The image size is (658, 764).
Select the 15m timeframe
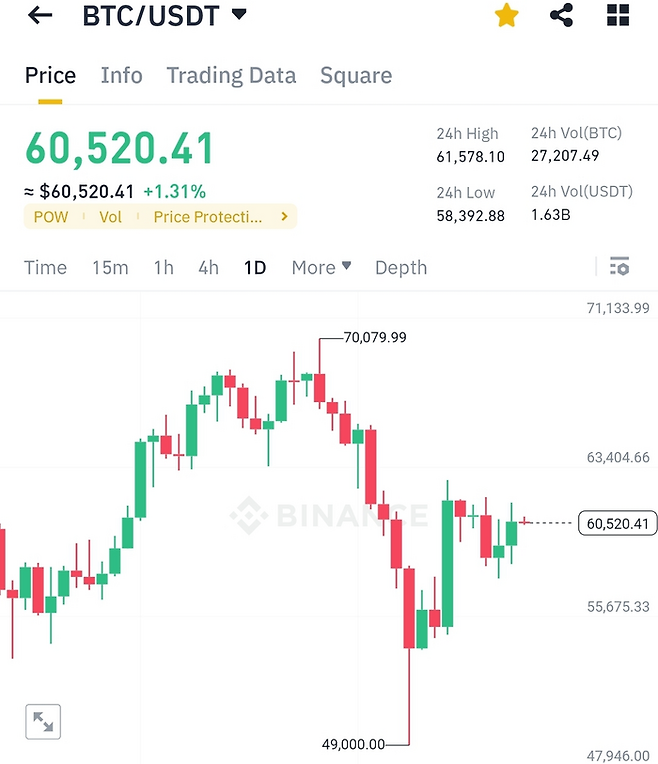110,267
